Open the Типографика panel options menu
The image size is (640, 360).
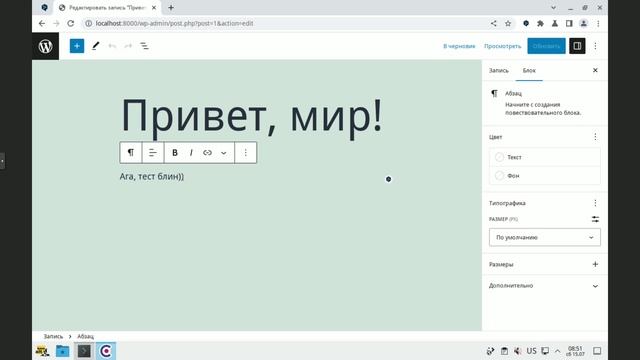coord(595,203)
